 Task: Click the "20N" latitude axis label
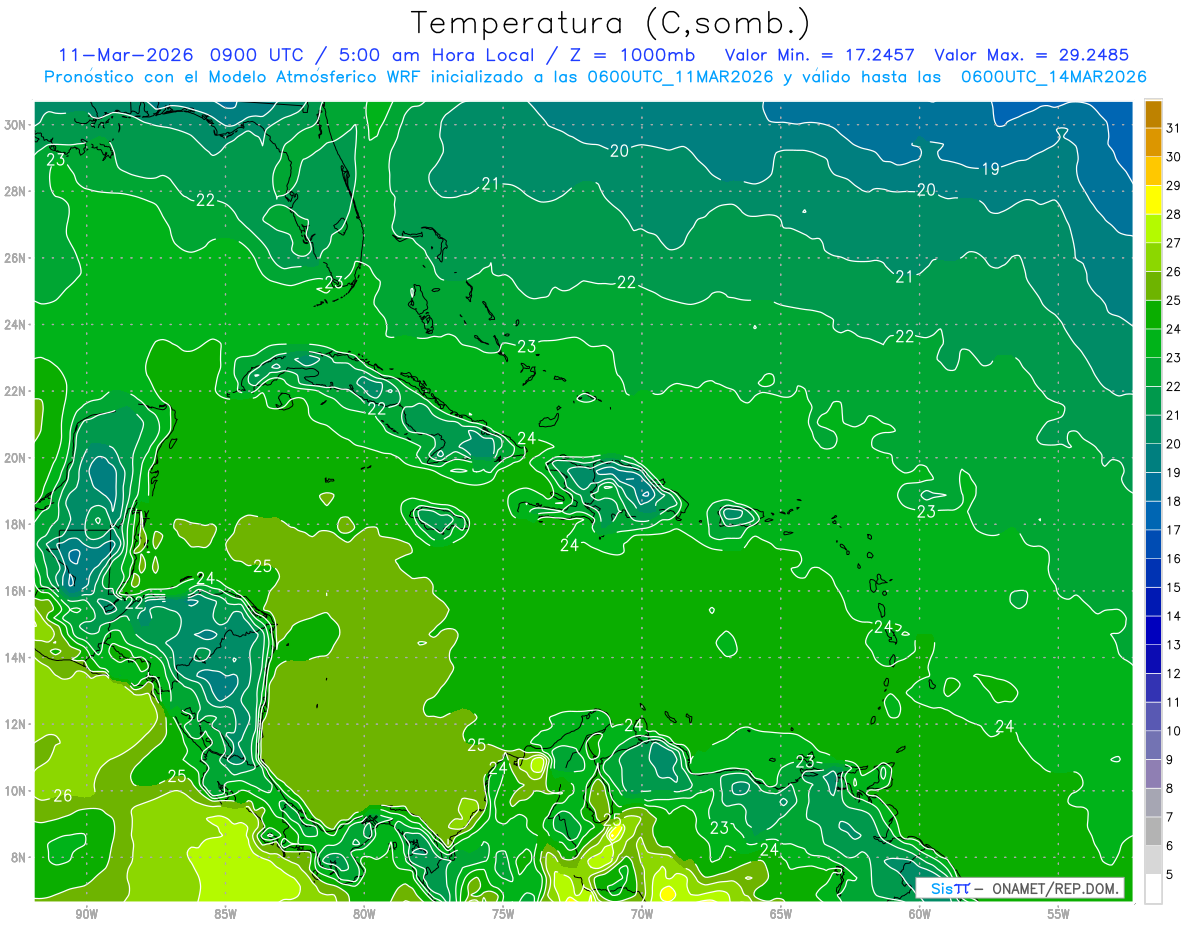click(x=15, y=458)
